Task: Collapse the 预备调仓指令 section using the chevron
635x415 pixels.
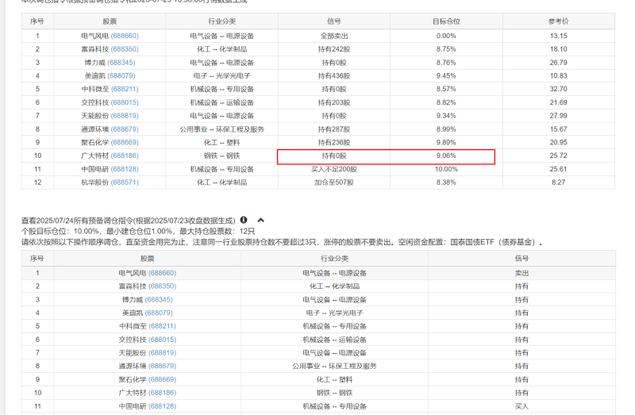Action: click(261, 220)
